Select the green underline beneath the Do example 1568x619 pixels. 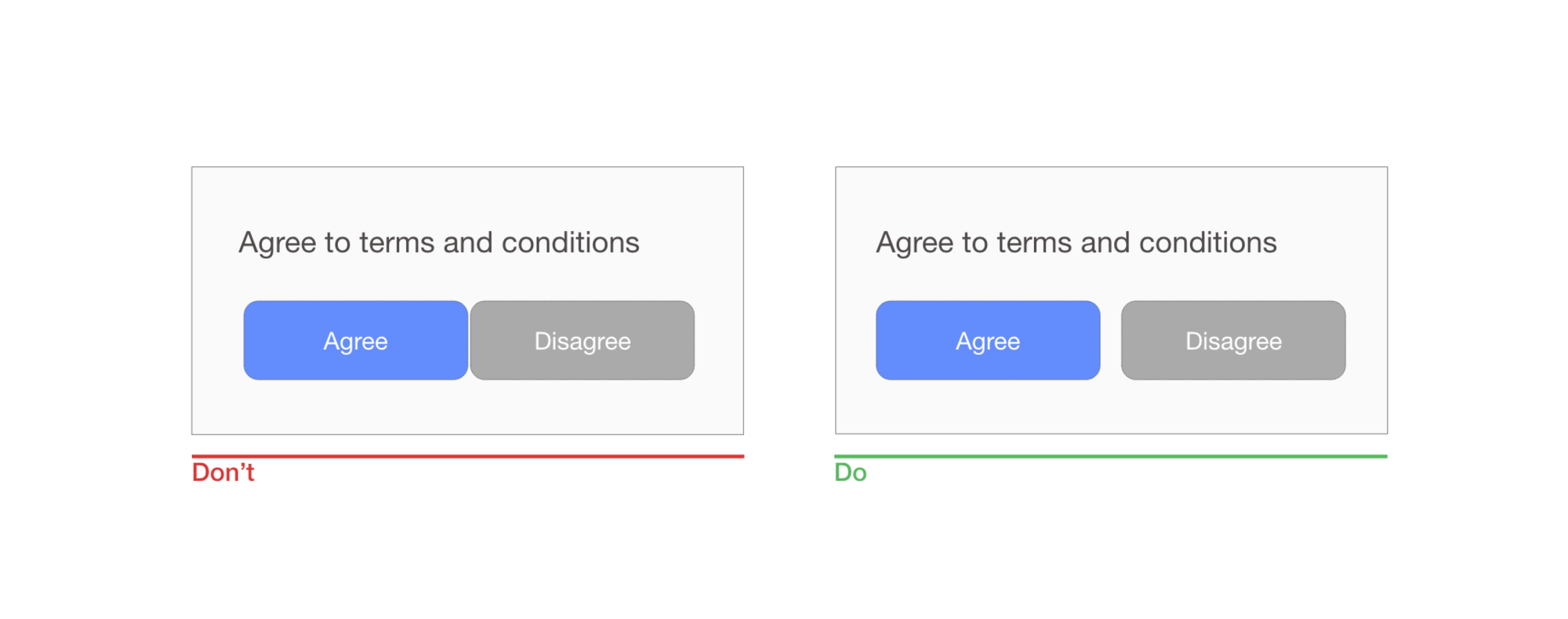1110,456
